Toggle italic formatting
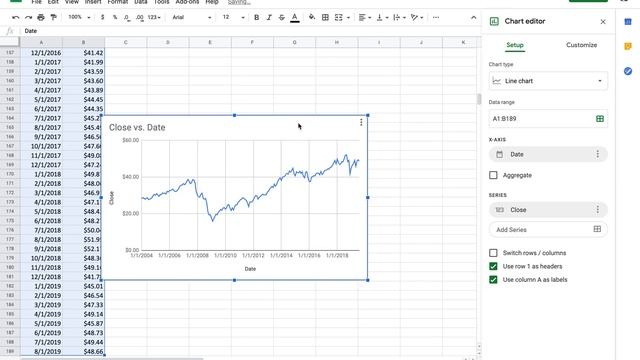Image resolution: width=640 pixels, height=360 pixels. (269, 18)
